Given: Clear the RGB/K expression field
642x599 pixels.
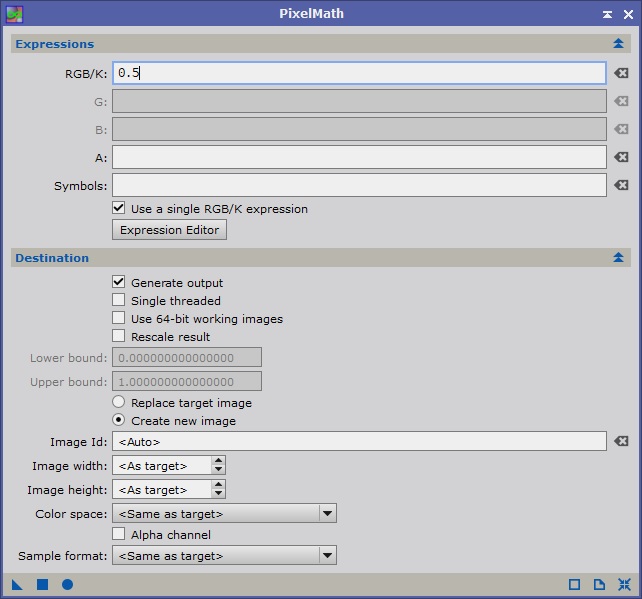Looking at the screenshot, I should pos(621,73).
